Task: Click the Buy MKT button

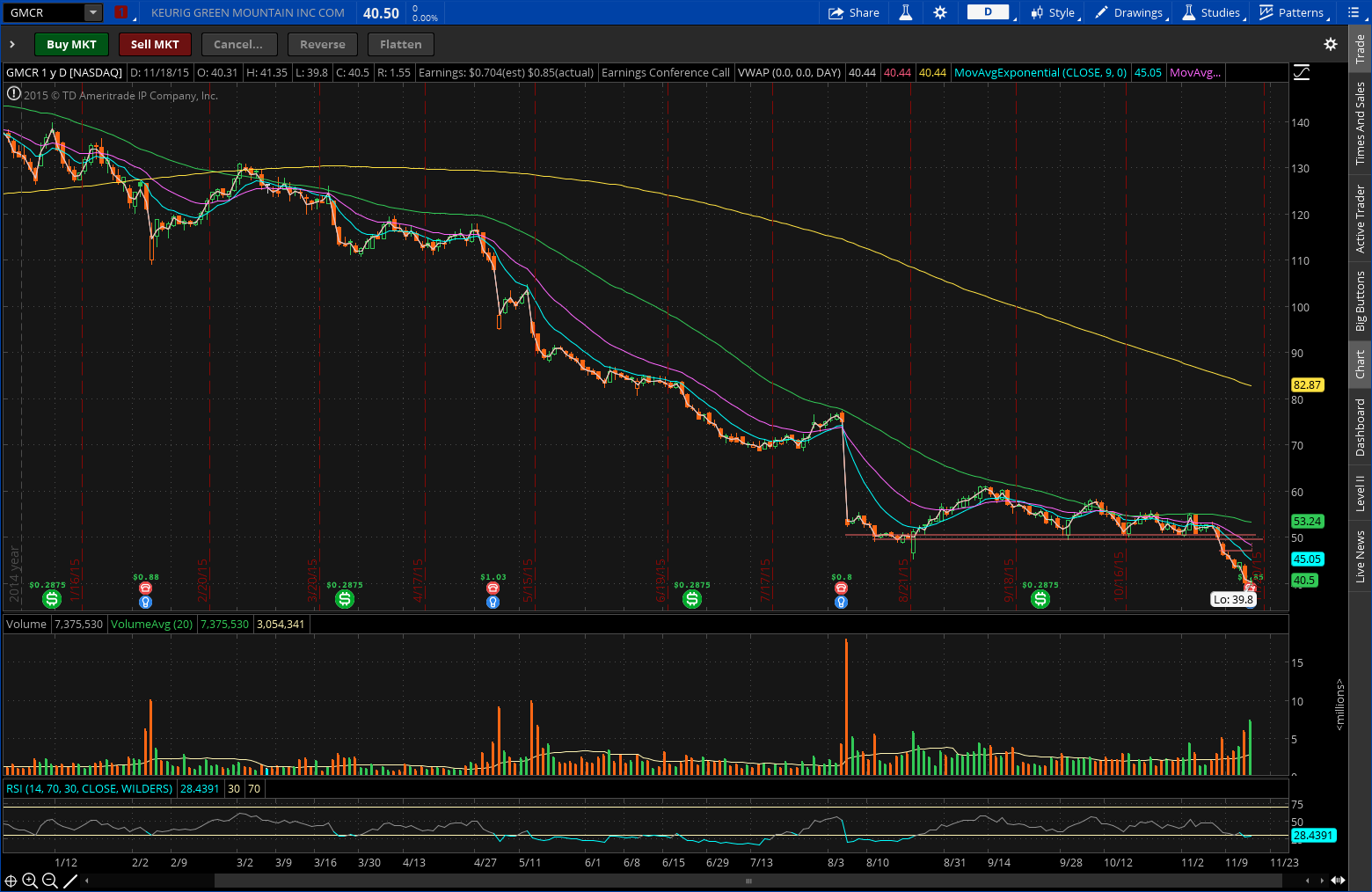Action: [71, 44]
